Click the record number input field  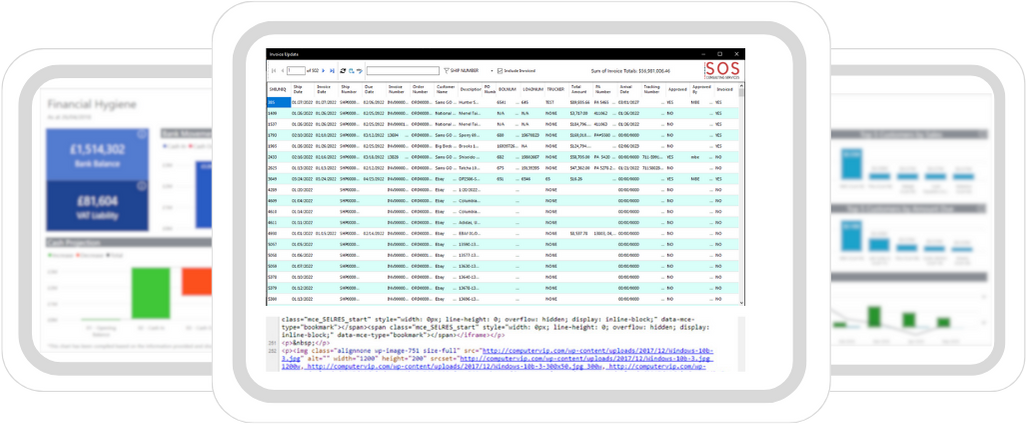tap(297, 71)
